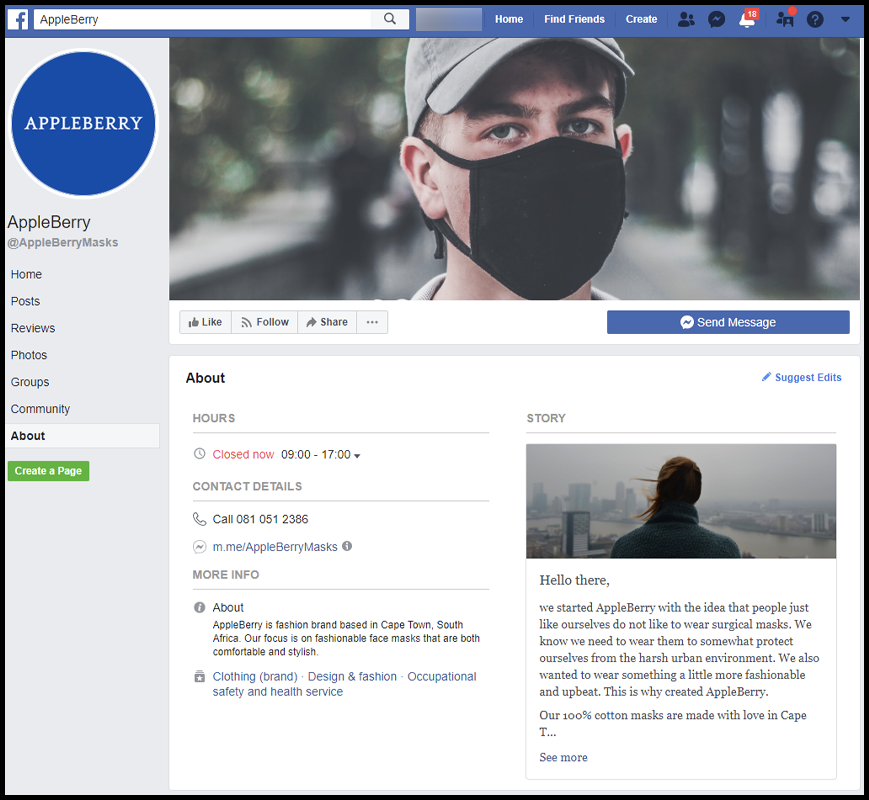Click the phone icon beside Call number
This screenshot has height=800, width=869.
click(200, 519)
